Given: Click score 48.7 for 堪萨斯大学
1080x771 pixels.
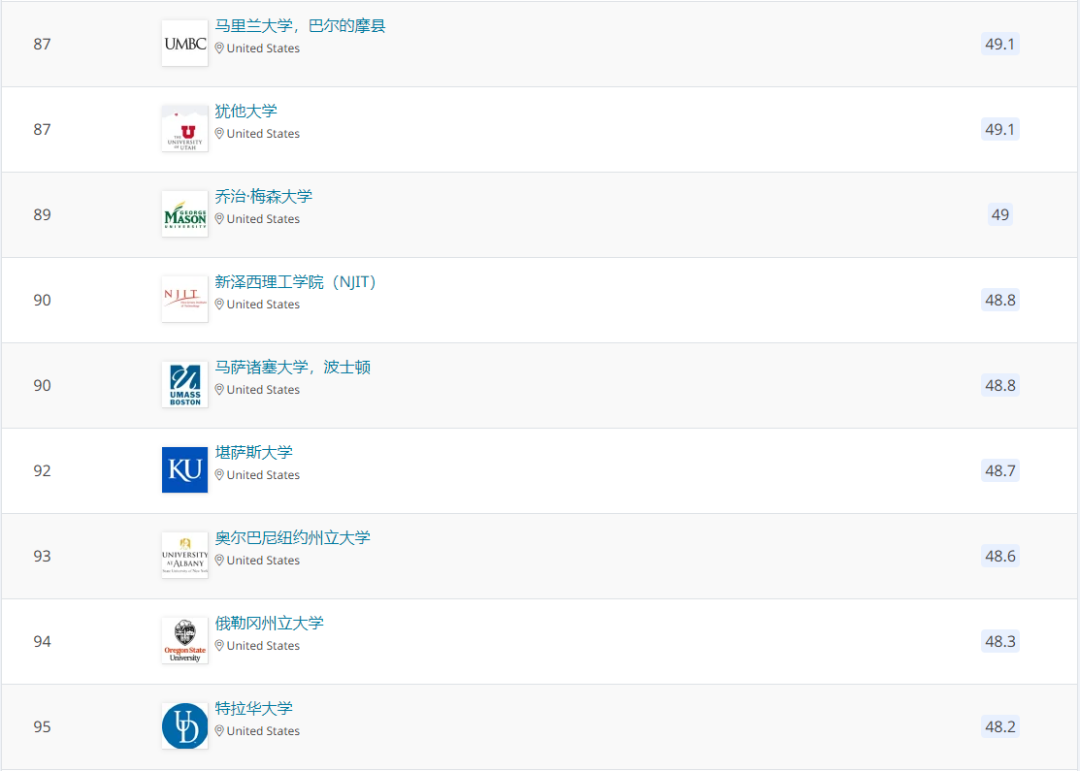Looking at the screenshot, I should tap(1000, 471).
